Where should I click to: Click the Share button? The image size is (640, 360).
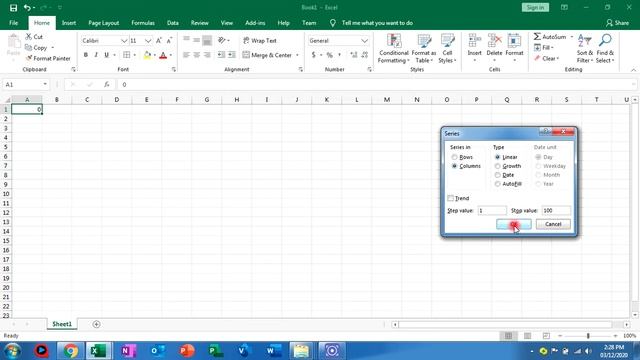[617, 23]
